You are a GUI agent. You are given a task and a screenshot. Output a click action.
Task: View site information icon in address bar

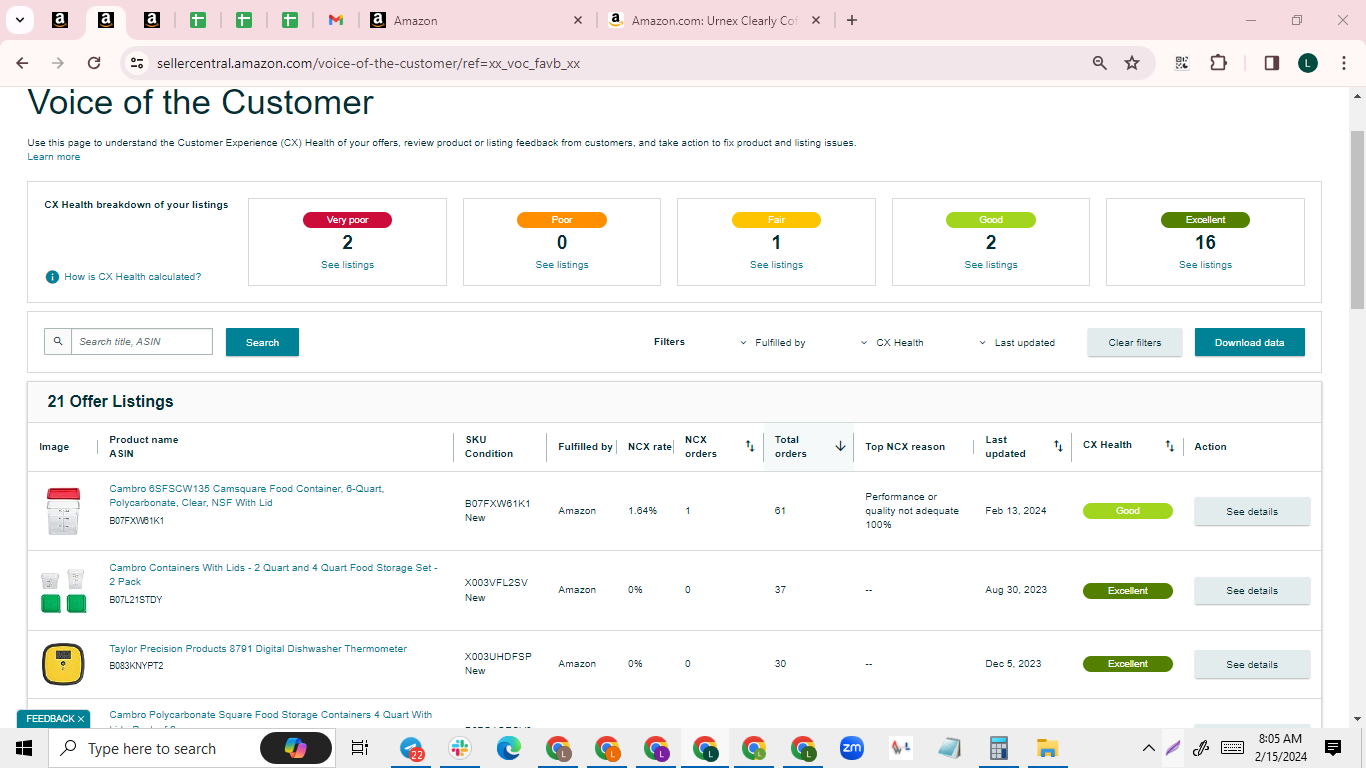pos(137,63)
